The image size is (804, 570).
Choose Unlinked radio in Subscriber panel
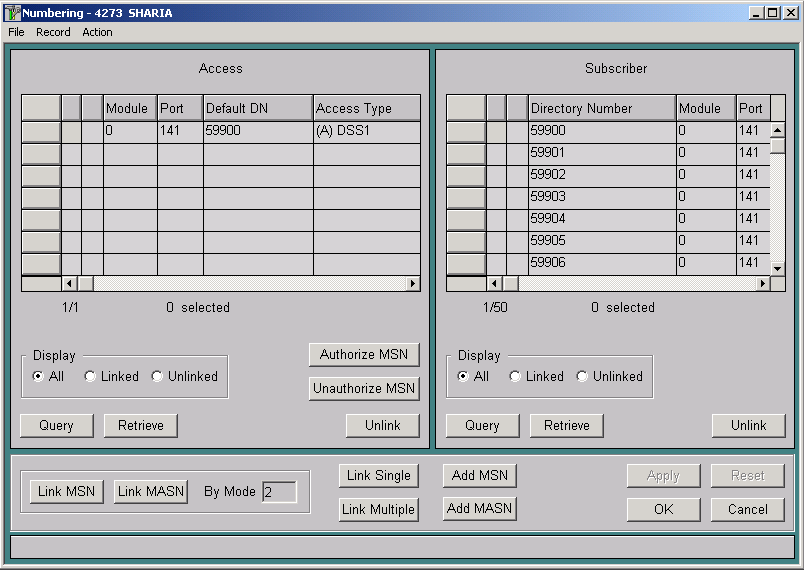[582, 377]
